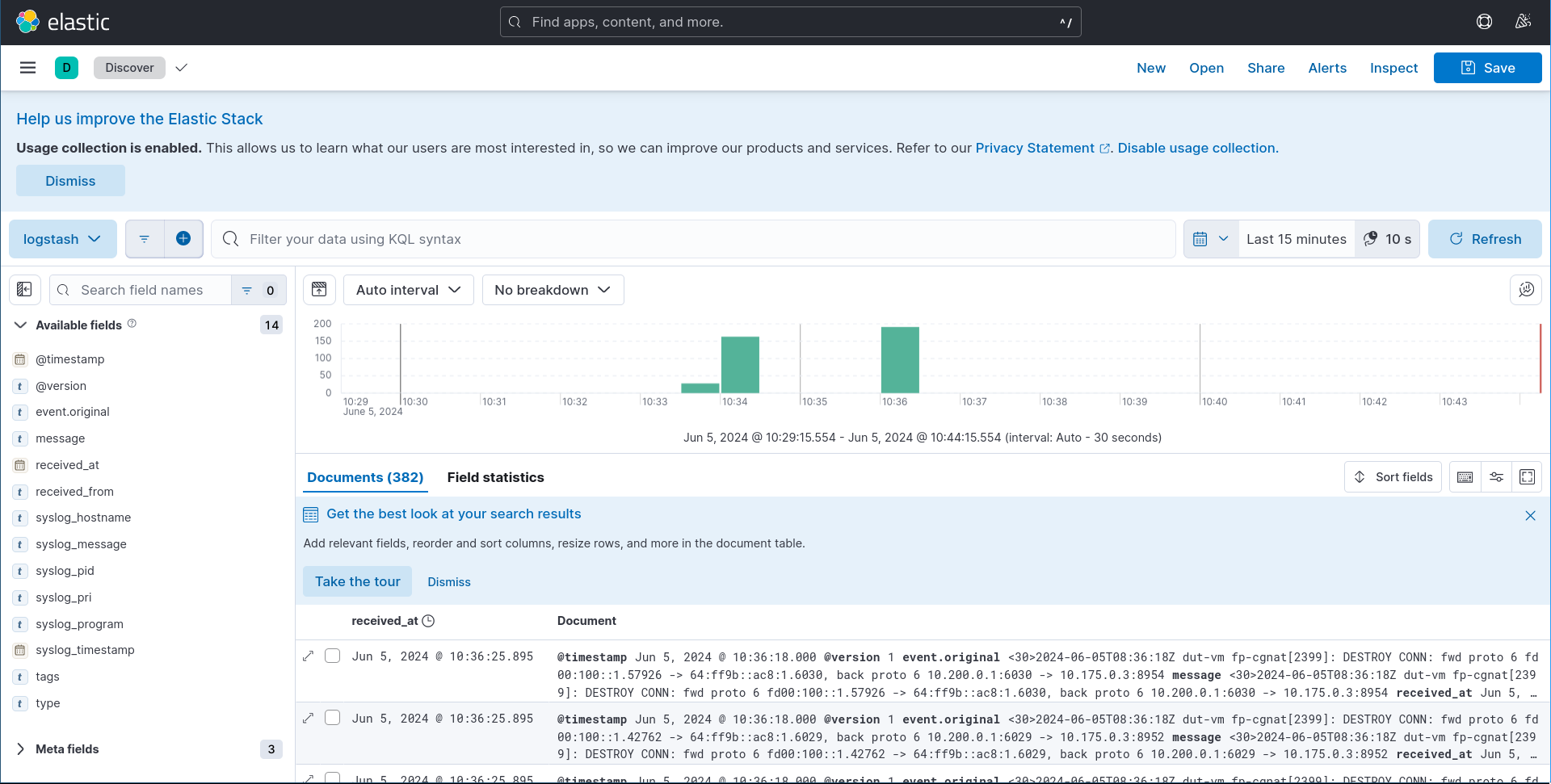This screenshot has height=784, width=1551.
Task: Click the green D space avatar
Action: tap(66, 68)
